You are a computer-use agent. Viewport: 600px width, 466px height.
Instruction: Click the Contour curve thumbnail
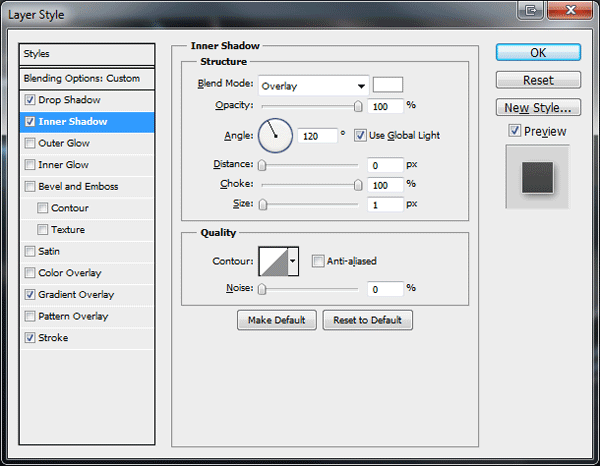[x=274, y=261]
